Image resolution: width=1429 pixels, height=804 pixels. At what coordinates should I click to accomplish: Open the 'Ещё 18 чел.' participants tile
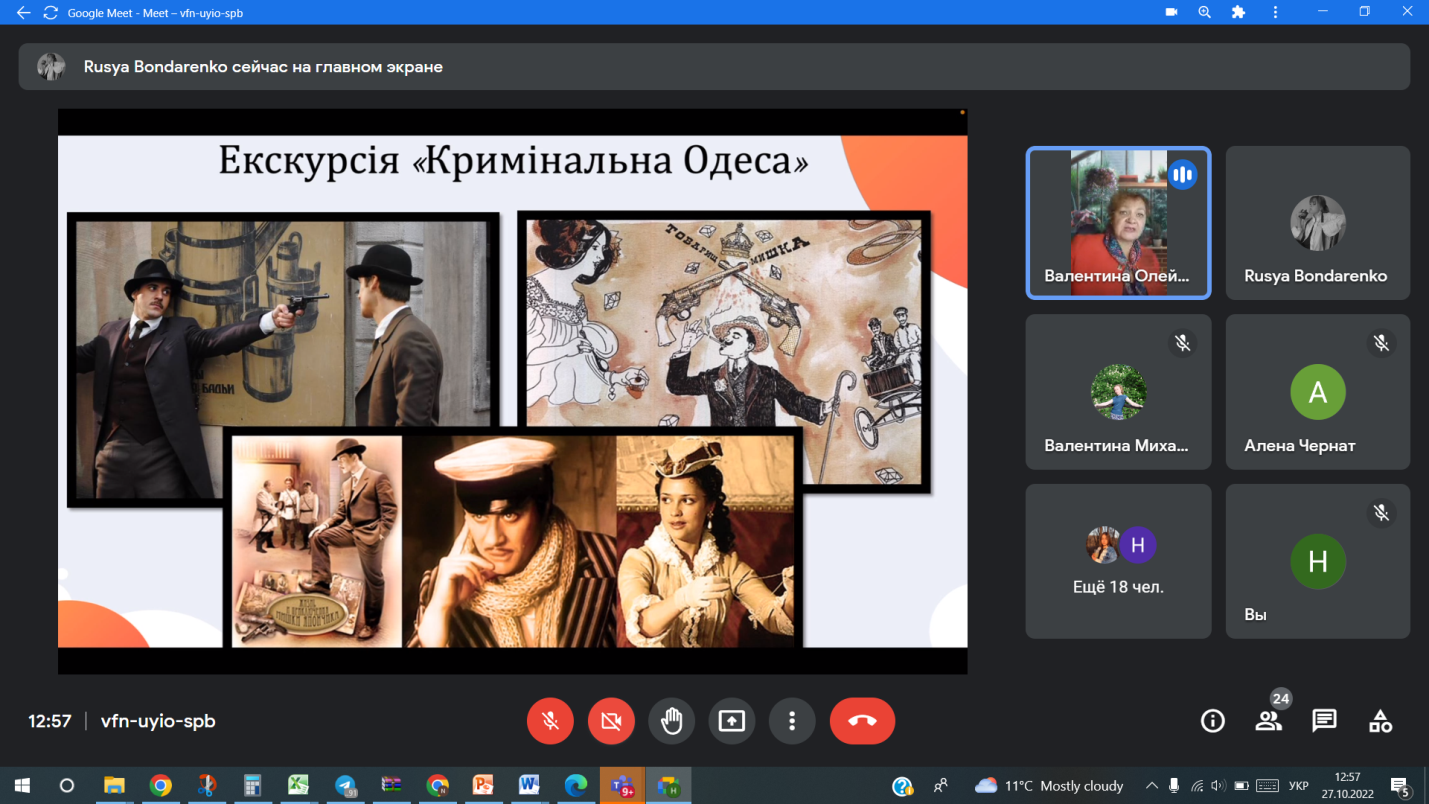click(x=1118, y=561)
